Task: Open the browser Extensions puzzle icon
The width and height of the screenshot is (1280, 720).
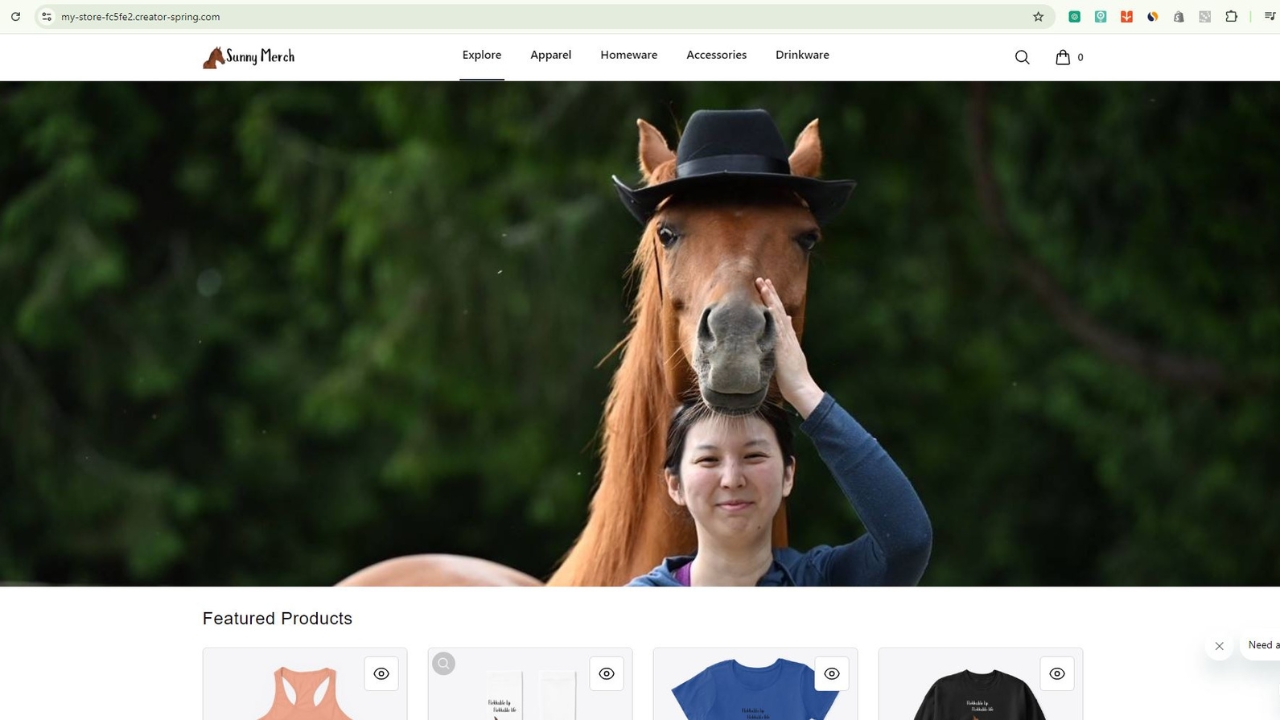Action: [1231, 17]
